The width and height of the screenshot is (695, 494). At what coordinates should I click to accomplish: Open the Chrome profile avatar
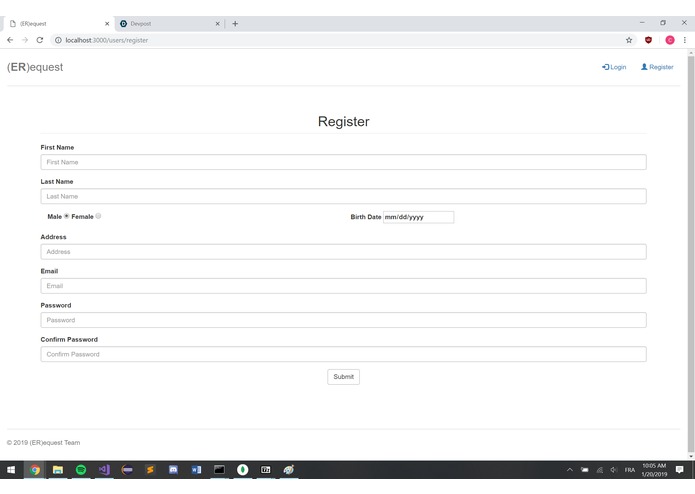[x=670, y=40]
